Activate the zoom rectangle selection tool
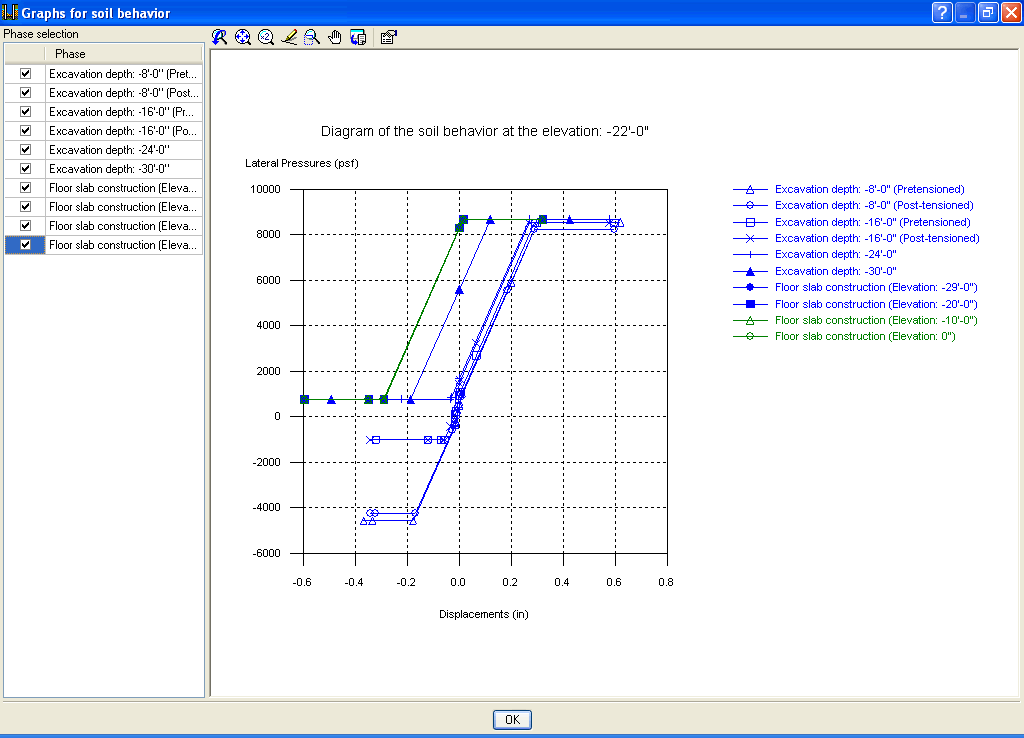1024x738 pixels. click(312, 37)
